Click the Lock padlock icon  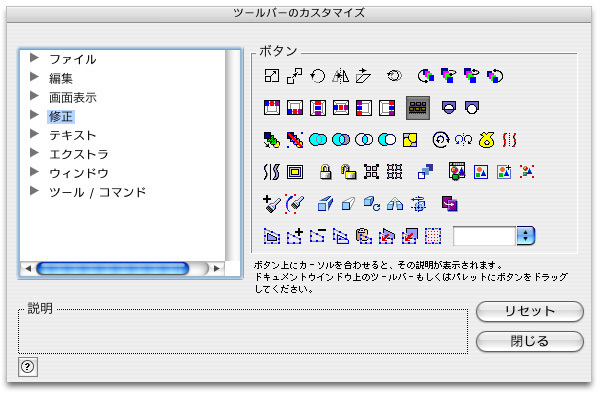(325, 172)
